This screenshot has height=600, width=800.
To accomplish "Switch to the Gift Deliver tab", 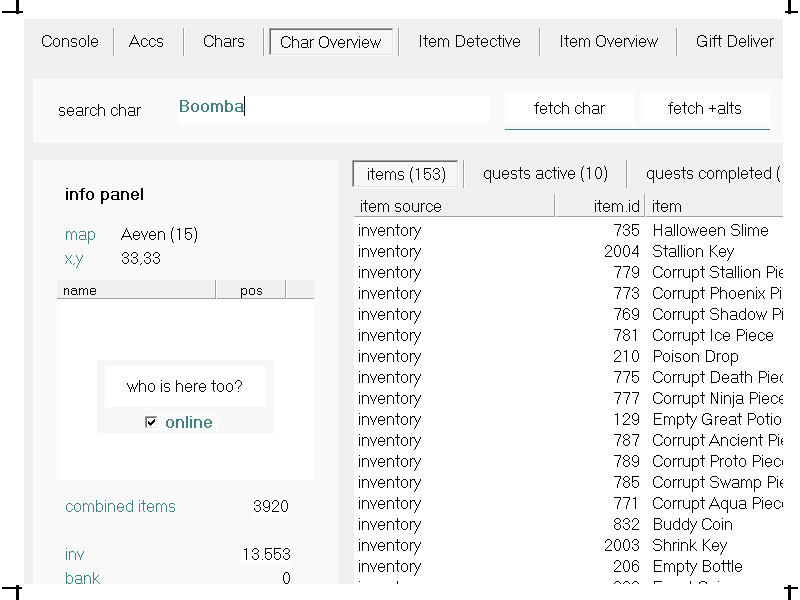I will click(734, 42).
